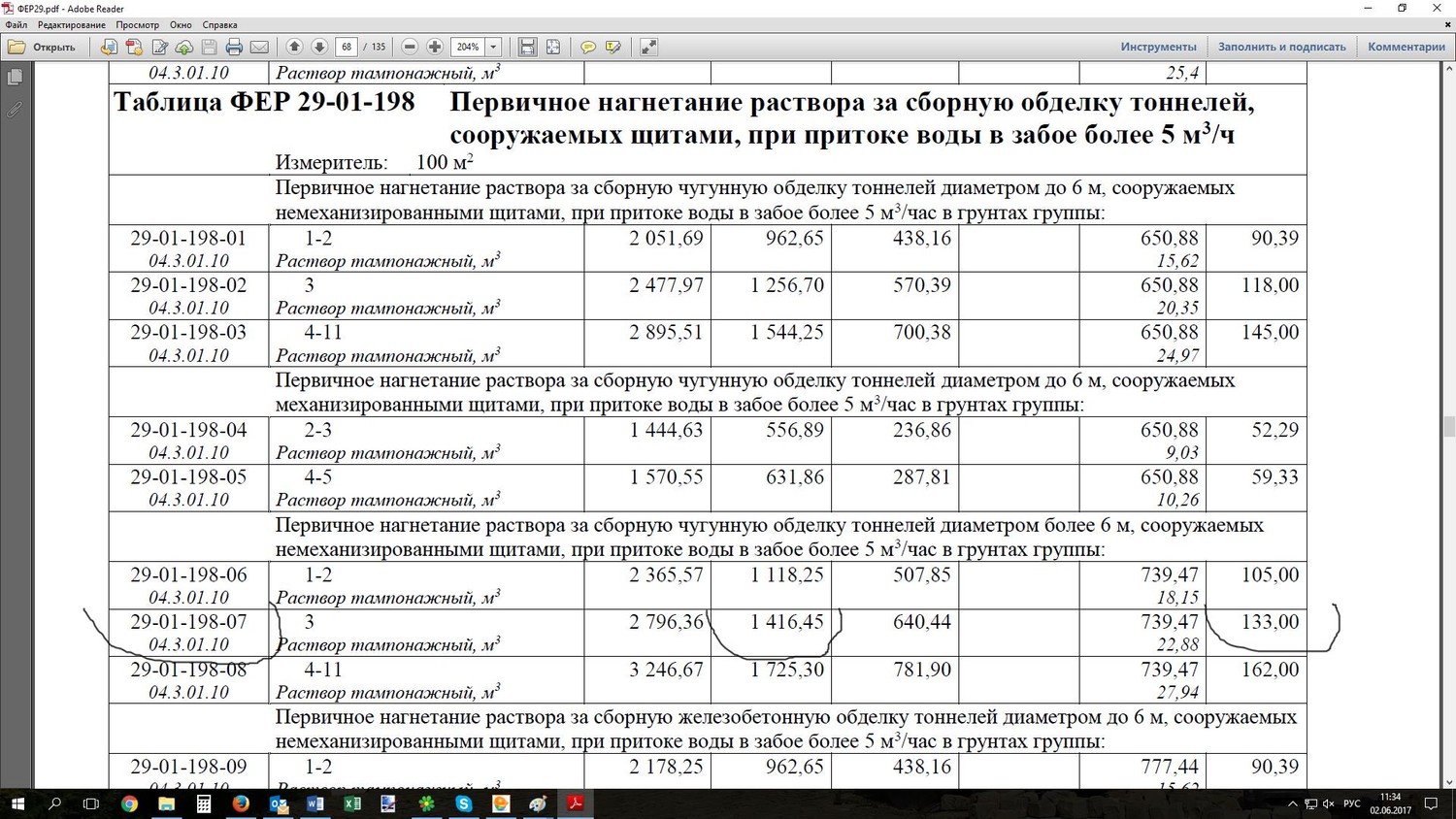1456x819 pixels.
Task: Open the Справка menu
Action: (219, 24)
